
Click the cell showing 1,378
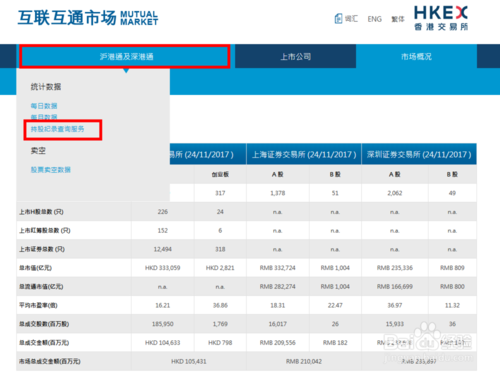278,193
